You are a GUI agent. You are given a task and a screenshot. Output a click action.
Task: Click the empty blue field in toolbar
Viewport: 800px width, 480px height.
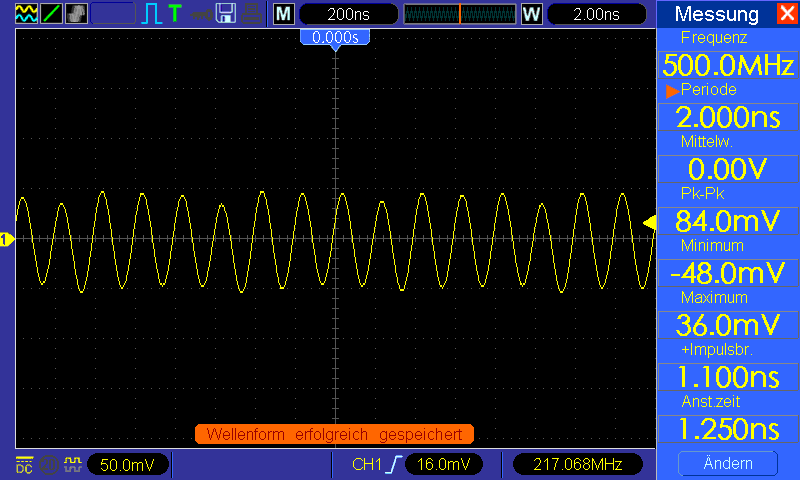[113, 14]
